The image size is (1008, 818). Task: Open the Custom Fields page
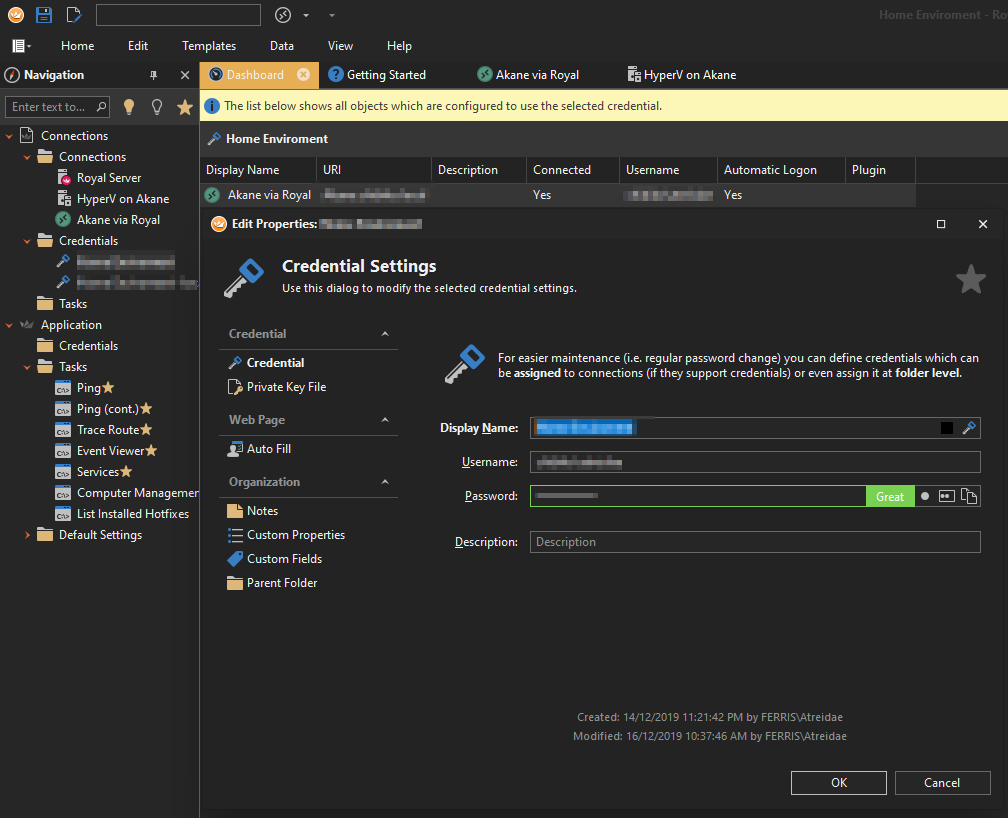(284, 559)
